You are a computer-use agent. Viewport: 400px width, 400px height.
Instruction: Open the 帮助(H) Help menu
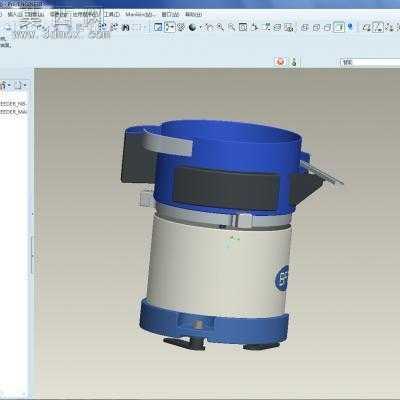[x=194, y=15]
